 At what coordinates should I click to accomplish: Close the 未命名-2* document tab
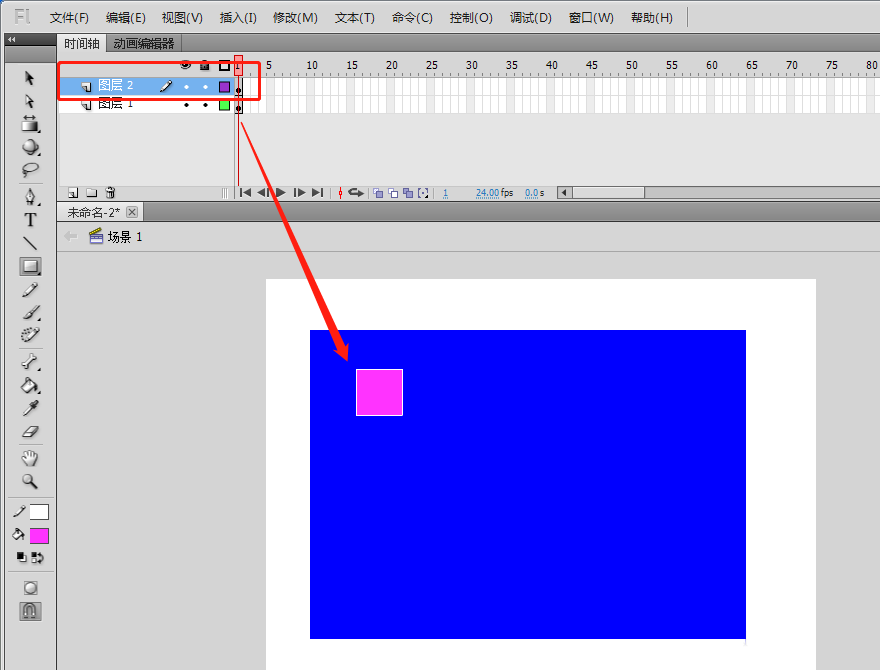132,212
